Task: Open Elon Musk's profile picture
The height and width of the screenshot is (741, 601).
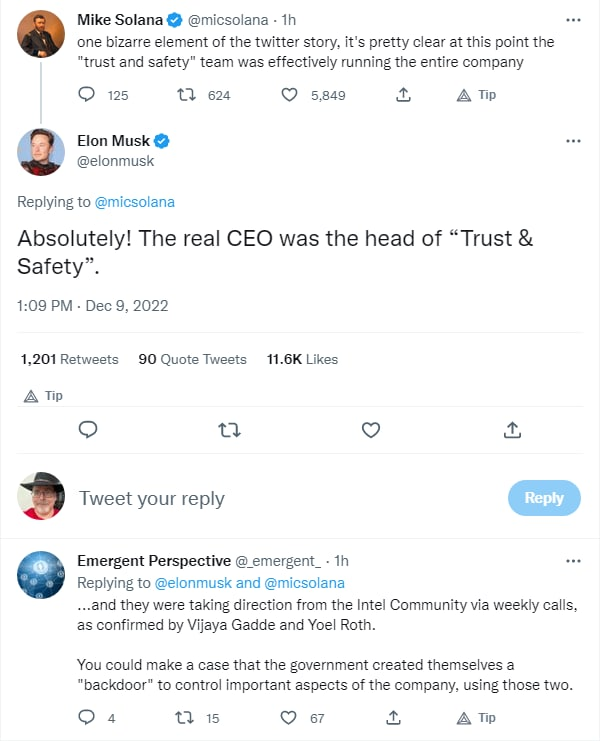Action: tap(41, 151)
